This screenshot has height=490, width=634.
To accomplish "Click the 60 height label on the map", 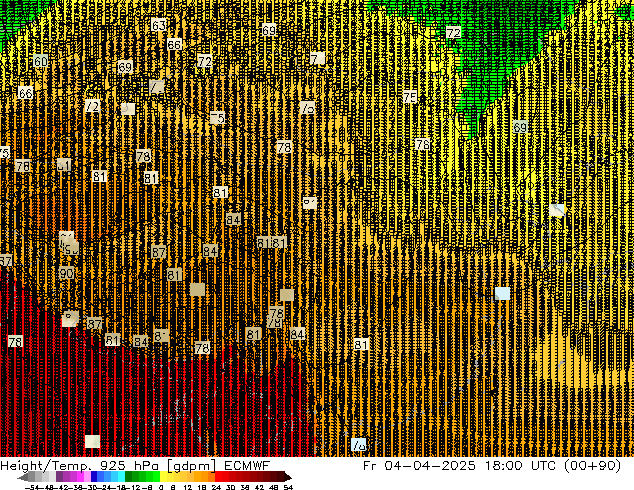I will pyautogui.click(x=40, y=61).
